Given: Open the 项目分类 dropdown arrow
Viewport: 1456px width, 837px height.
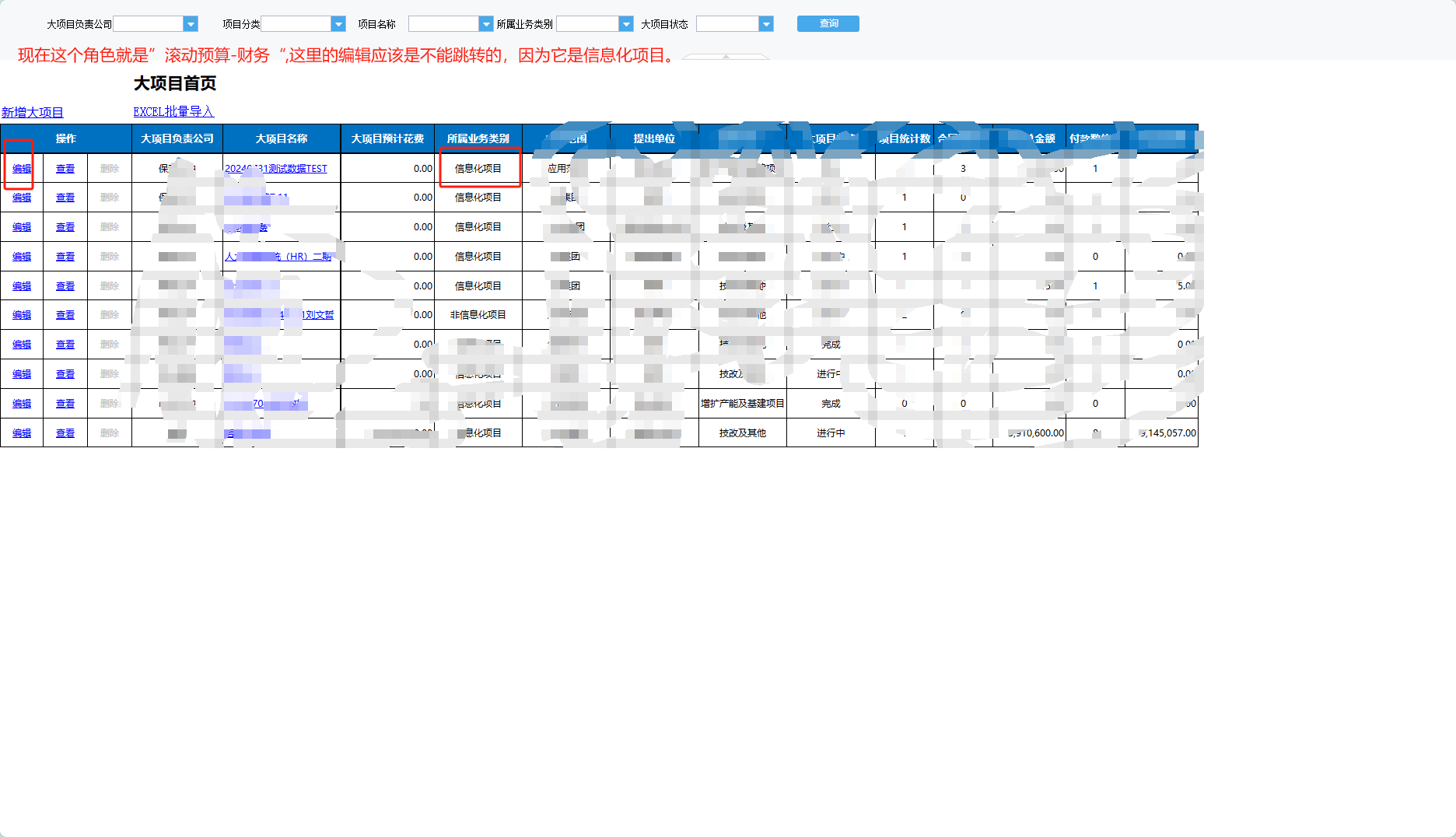Looking at the screenshot, I should pyautogui.click(x=338, y=24).
